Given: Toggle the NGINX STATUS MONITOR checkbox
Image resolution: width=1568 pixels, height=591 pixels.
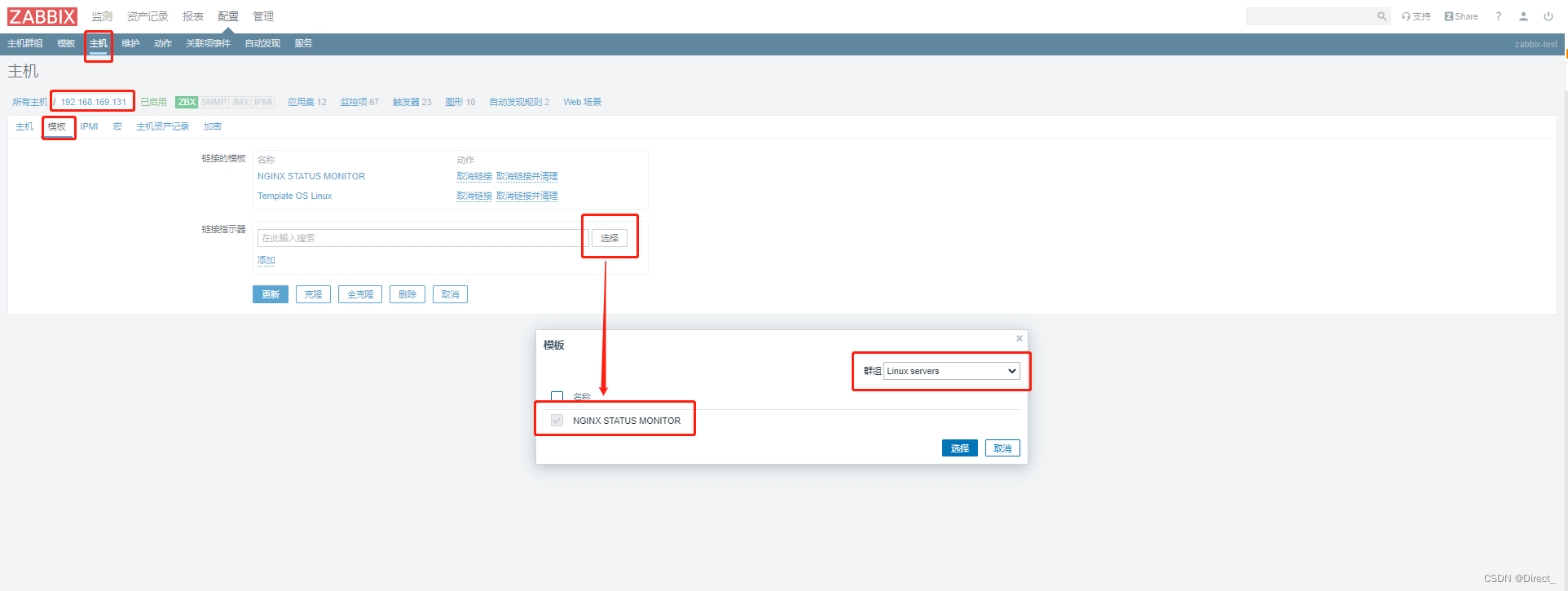Looking at the screenshot, I should tap(557, 421).
